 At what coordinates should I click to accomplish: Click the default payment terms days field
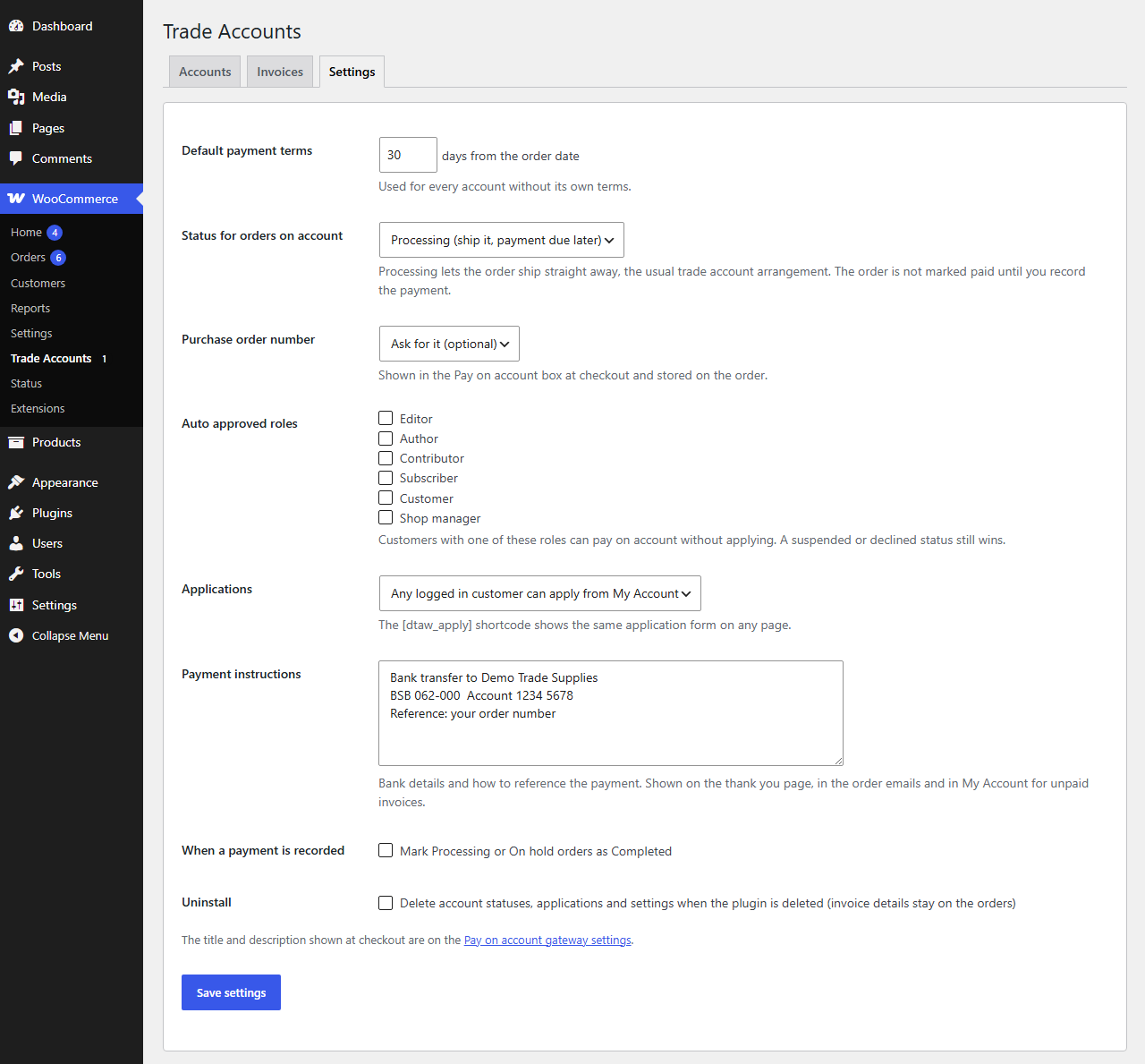pos(408,155)
